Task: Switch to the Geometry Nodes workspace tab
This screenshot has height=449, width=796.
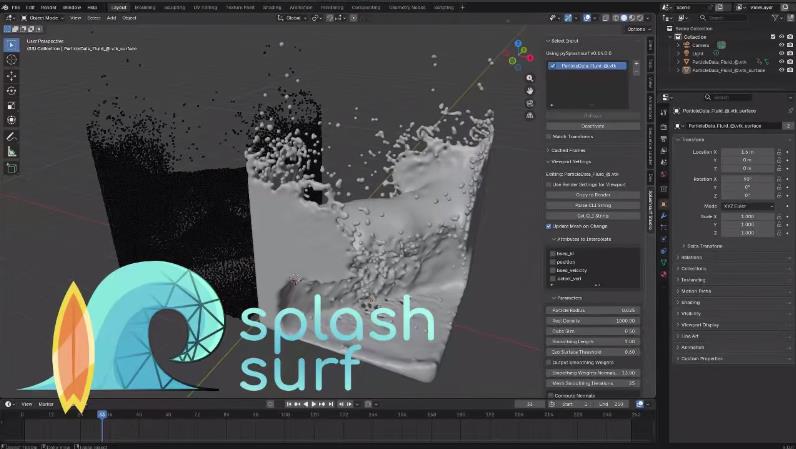Action: 407,8
